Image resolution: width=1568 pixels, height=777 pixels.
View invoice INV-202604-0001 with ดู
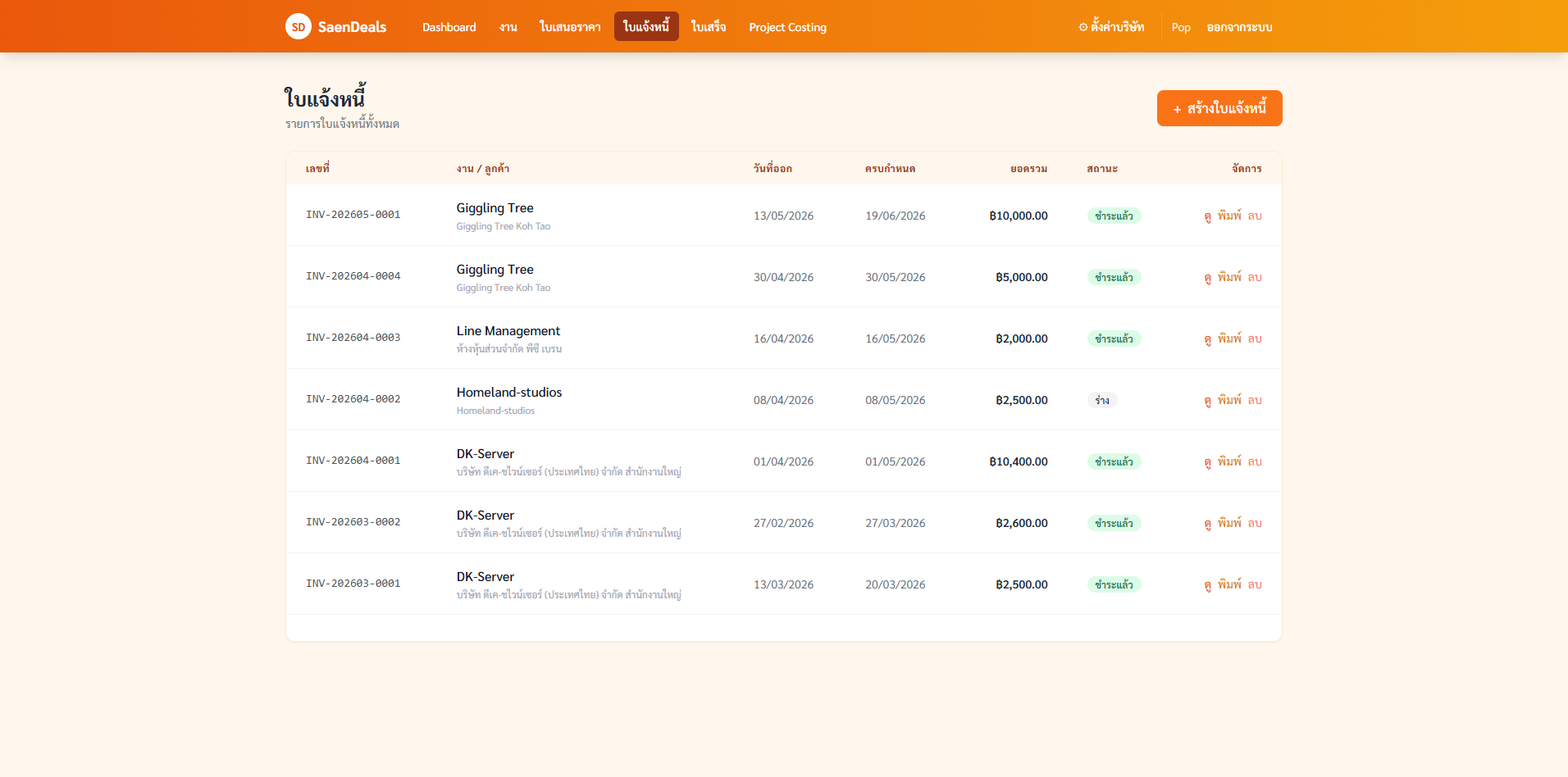point(1207,462)
